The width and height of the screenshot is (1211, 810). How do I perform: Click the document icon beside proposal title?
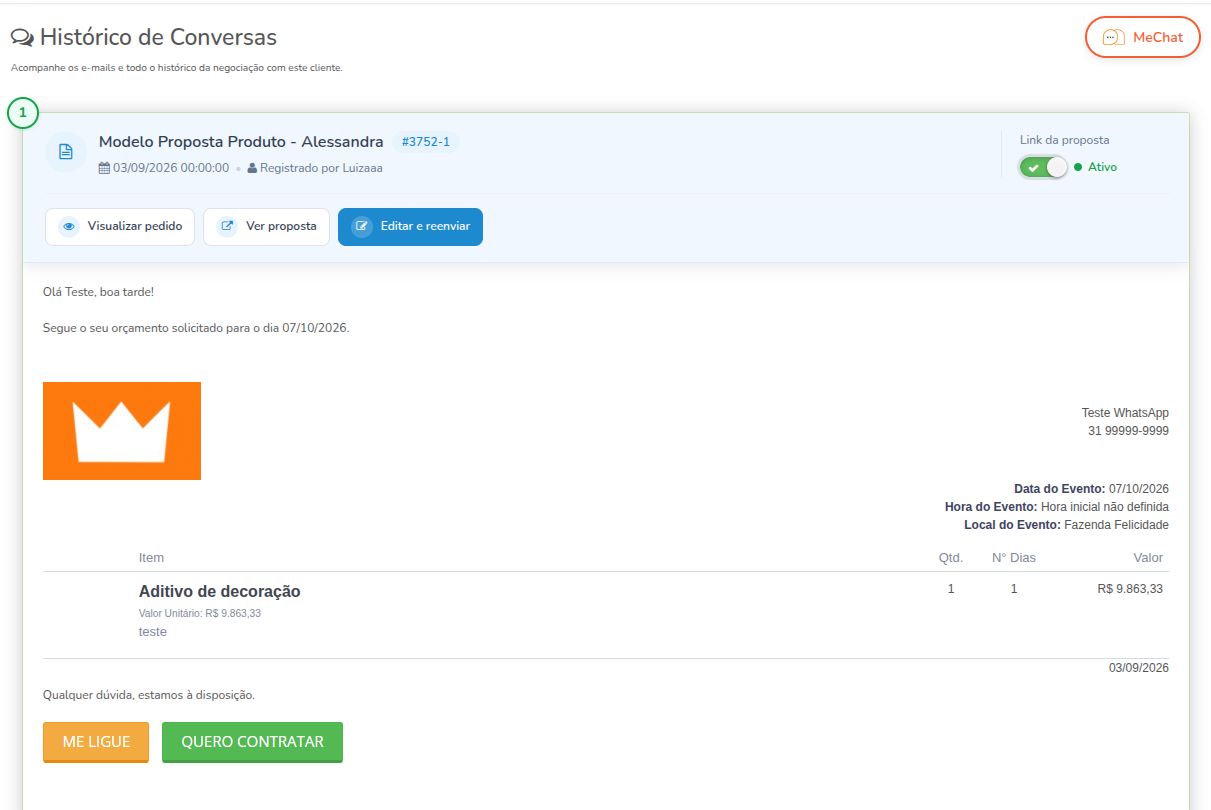pyautogui.click(x=66, y=152)
